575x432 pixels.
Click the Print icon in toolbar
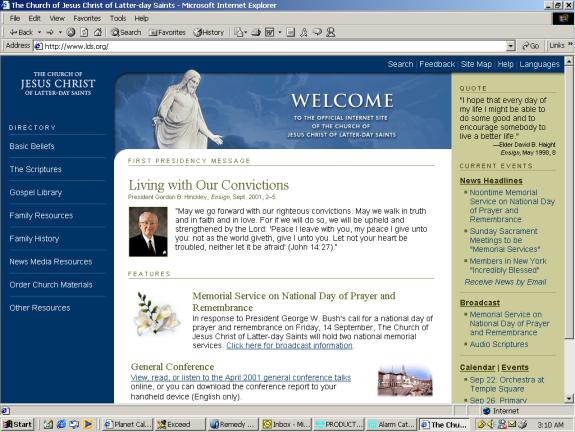coord(256,32)
